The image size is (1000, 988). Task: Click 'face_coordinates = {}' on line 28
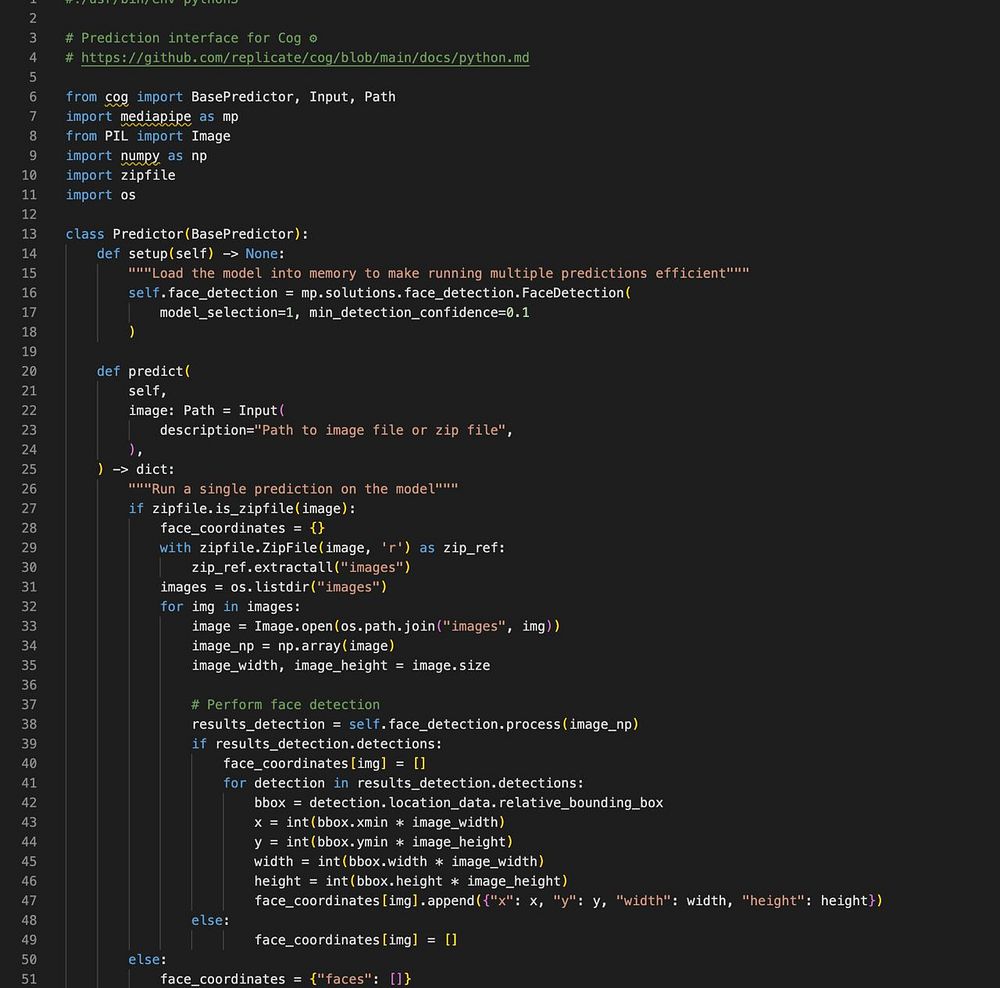(242, 528)
